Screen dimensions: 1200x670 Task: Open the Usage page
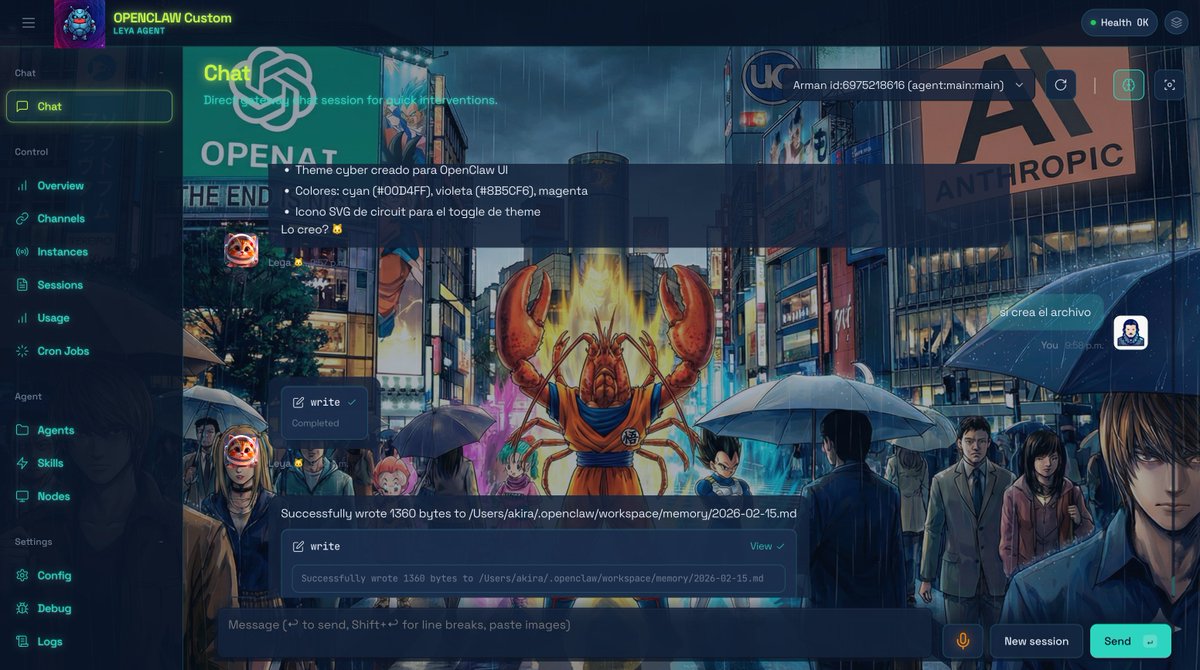tap(89, 318)
